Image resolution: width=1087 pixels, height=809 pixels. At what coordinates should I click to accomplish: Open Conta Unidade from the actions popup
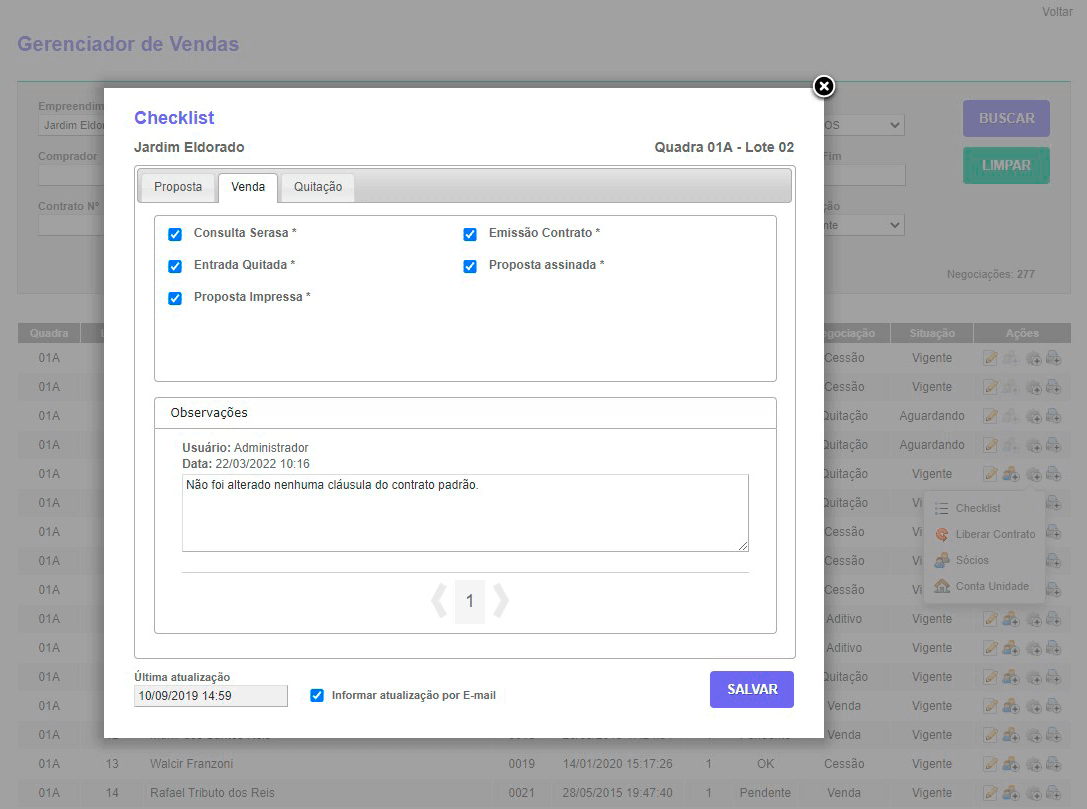pos(991,586)
